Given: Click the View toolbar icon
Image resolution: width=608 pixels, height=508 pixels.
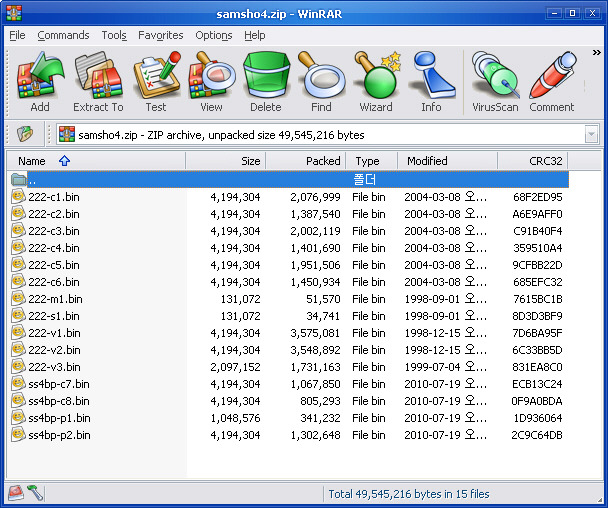Looking at the screenshot, I should [211, 81].
